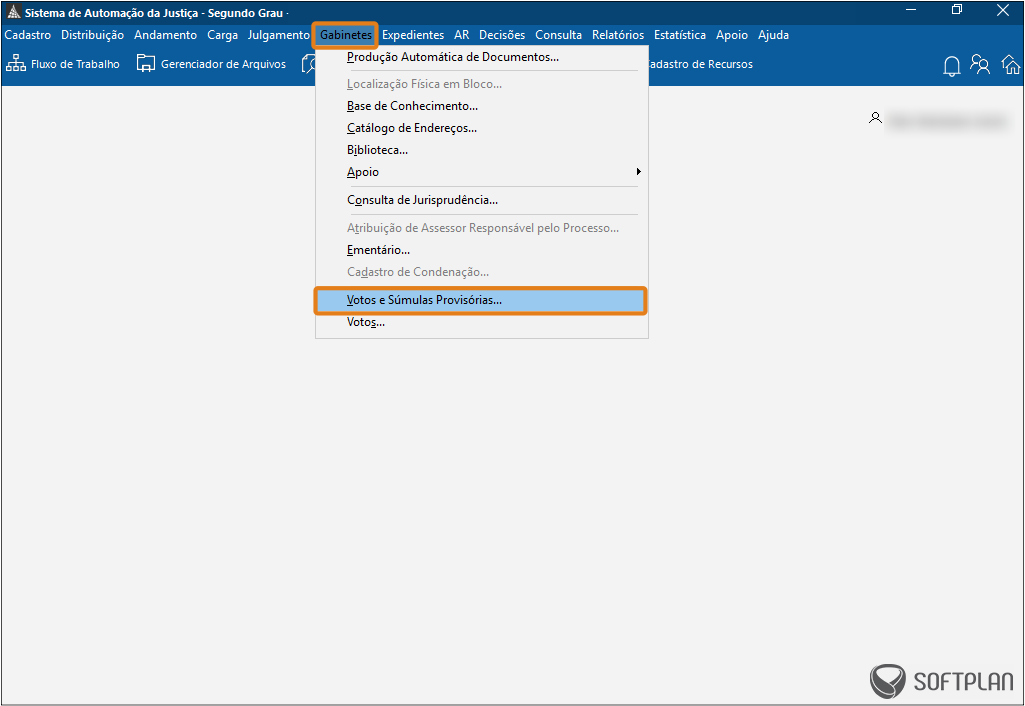Choose the Biblioteca menu entry
This screenshot has width=1025, height=706.
(482, 150)
